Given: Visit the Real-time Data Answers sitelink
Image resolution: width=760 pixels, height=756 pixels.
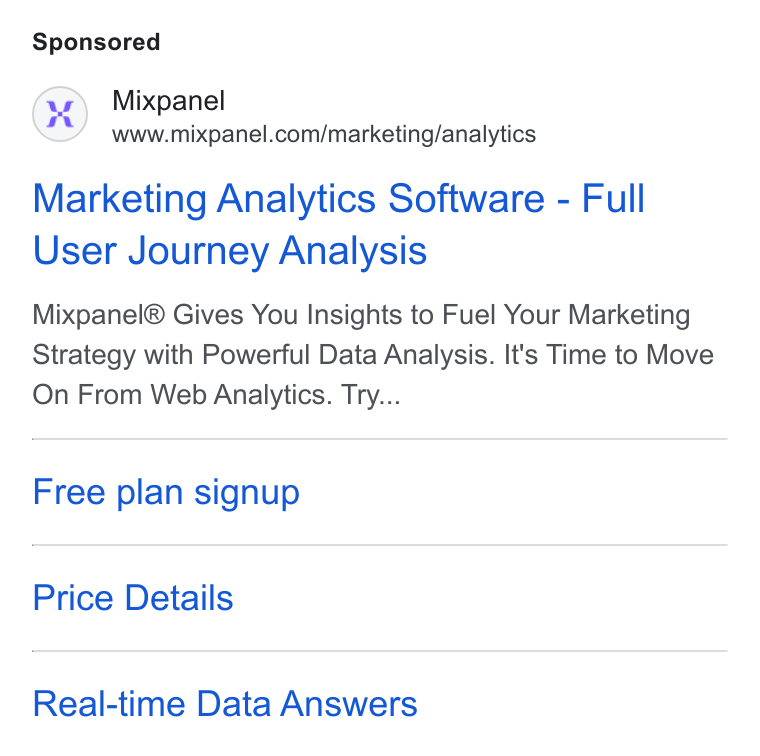Looking at the screenshot, I should coord(225,704).
